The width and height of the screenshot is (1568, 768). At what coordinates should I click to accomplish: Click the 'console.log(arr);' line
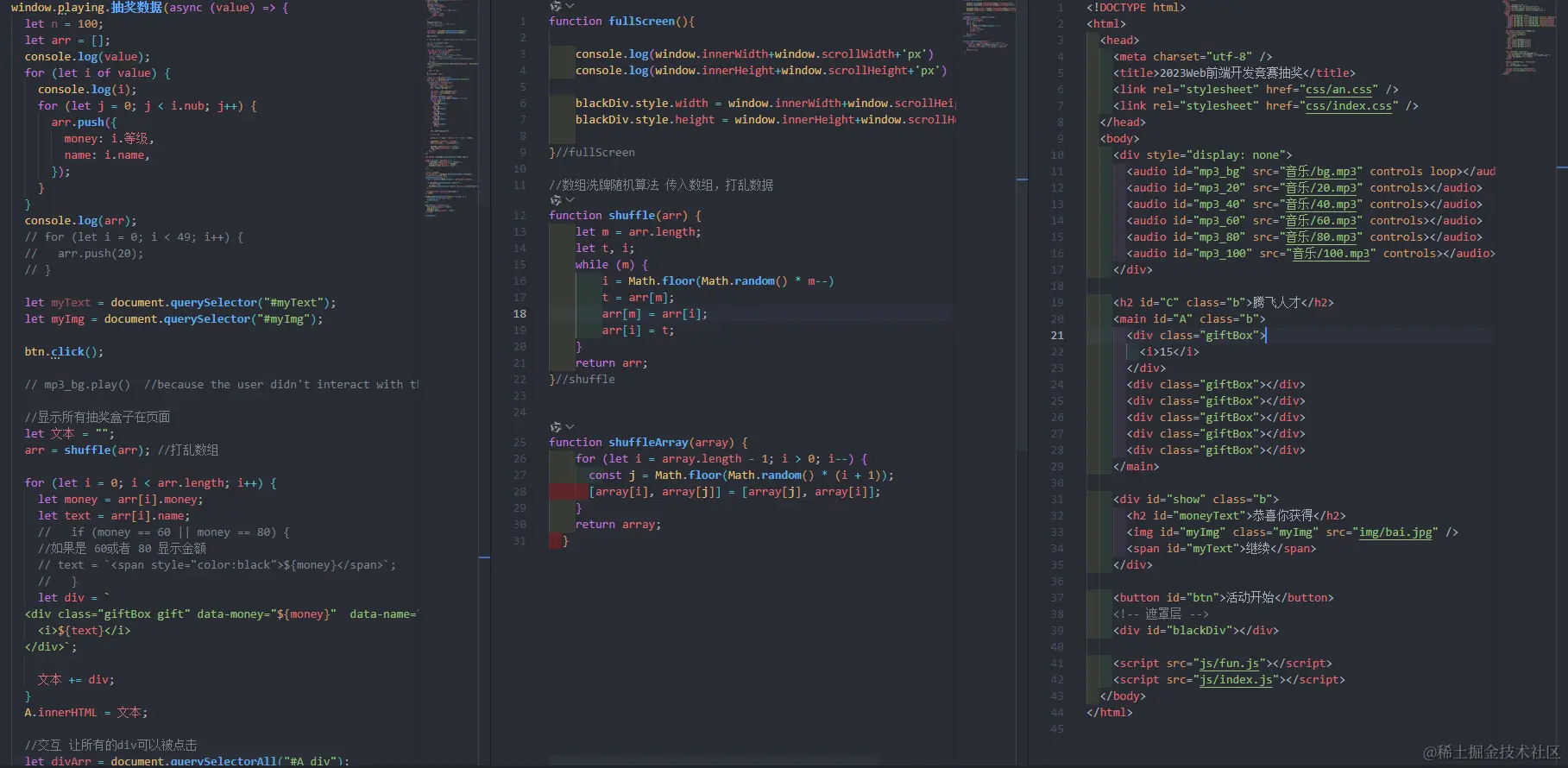point(80,221)
